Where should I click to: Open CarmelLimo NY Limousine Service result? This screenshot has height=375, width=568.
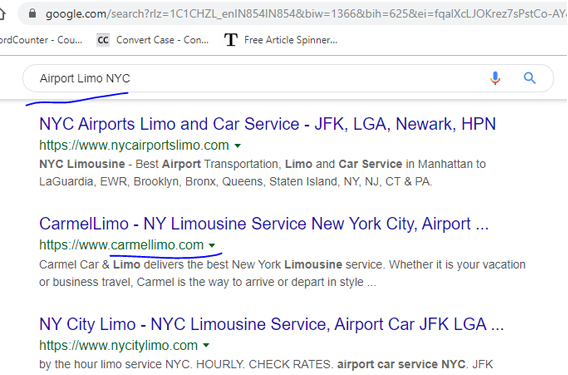point(264,224)
